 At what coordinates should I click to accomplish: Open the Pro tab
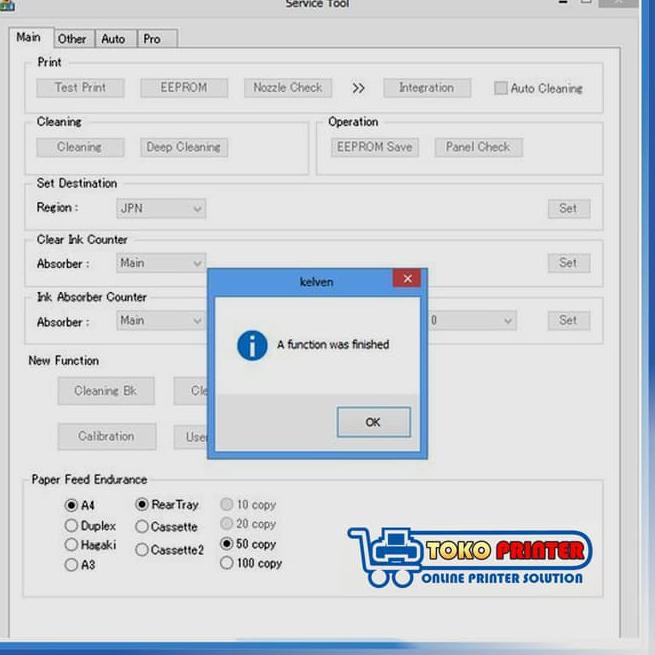click(151, 39)
